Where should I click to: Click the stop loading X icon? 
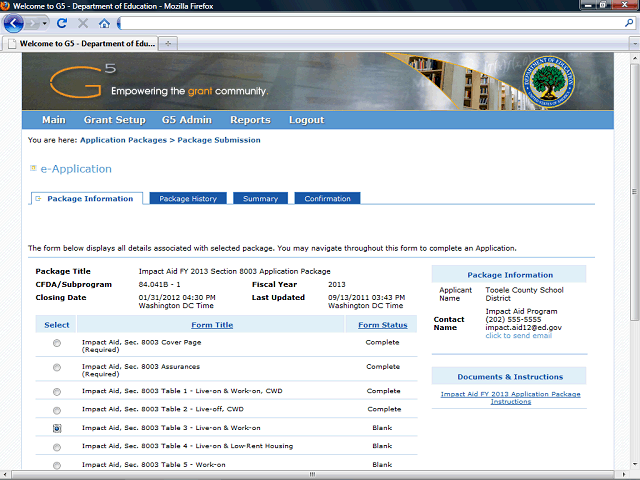tap(83, 23)
